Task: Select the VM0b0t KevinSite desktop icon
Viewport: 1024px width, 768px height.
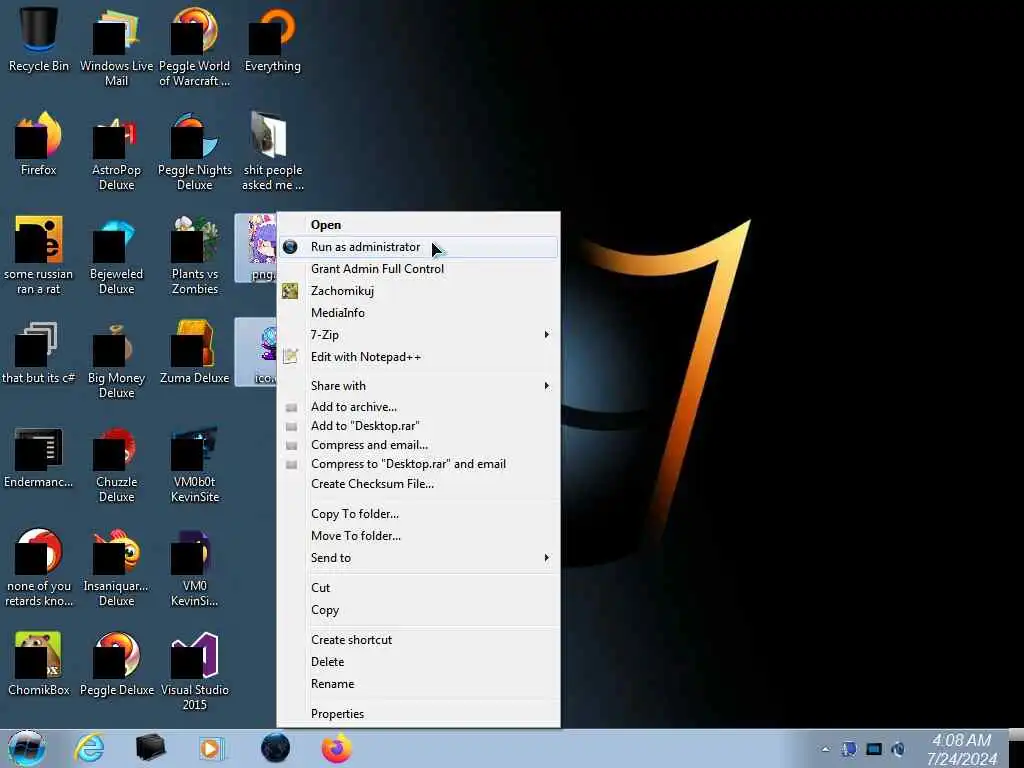Action: point(195,464)
